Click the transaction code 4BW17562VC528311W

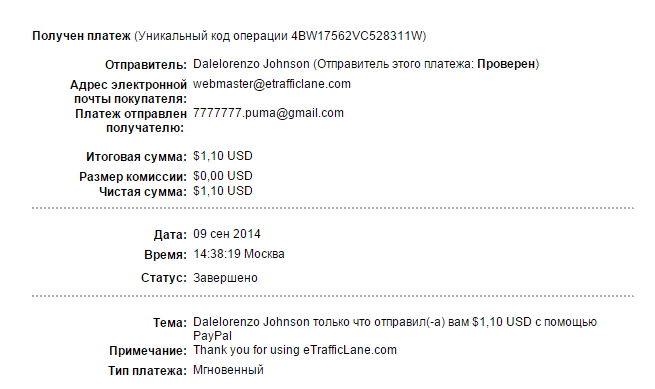coord(357,36)
